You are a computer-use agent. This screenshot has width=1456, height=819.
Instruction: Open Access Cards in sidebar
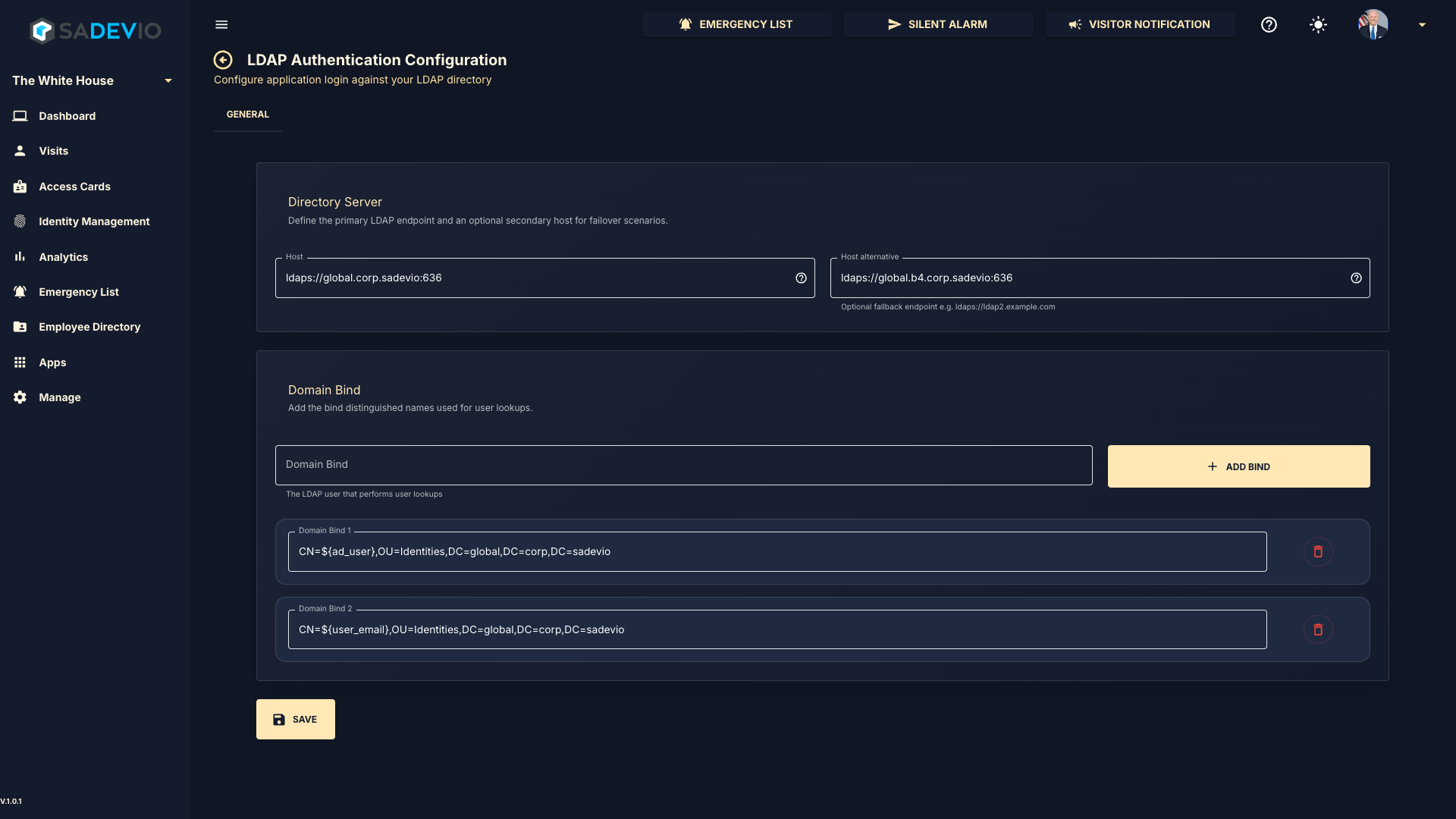tap(74, 187)
